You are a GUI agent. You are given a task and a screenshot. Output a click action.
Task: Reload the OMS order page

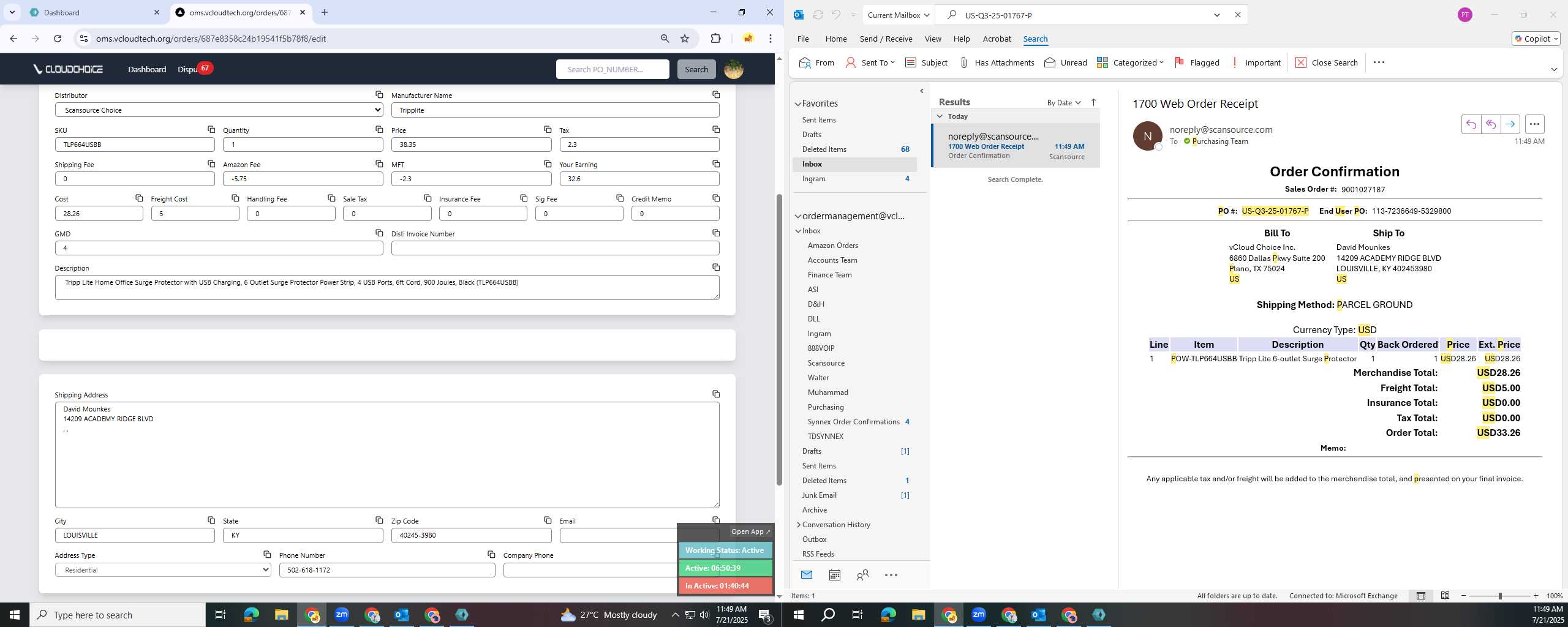58,39
